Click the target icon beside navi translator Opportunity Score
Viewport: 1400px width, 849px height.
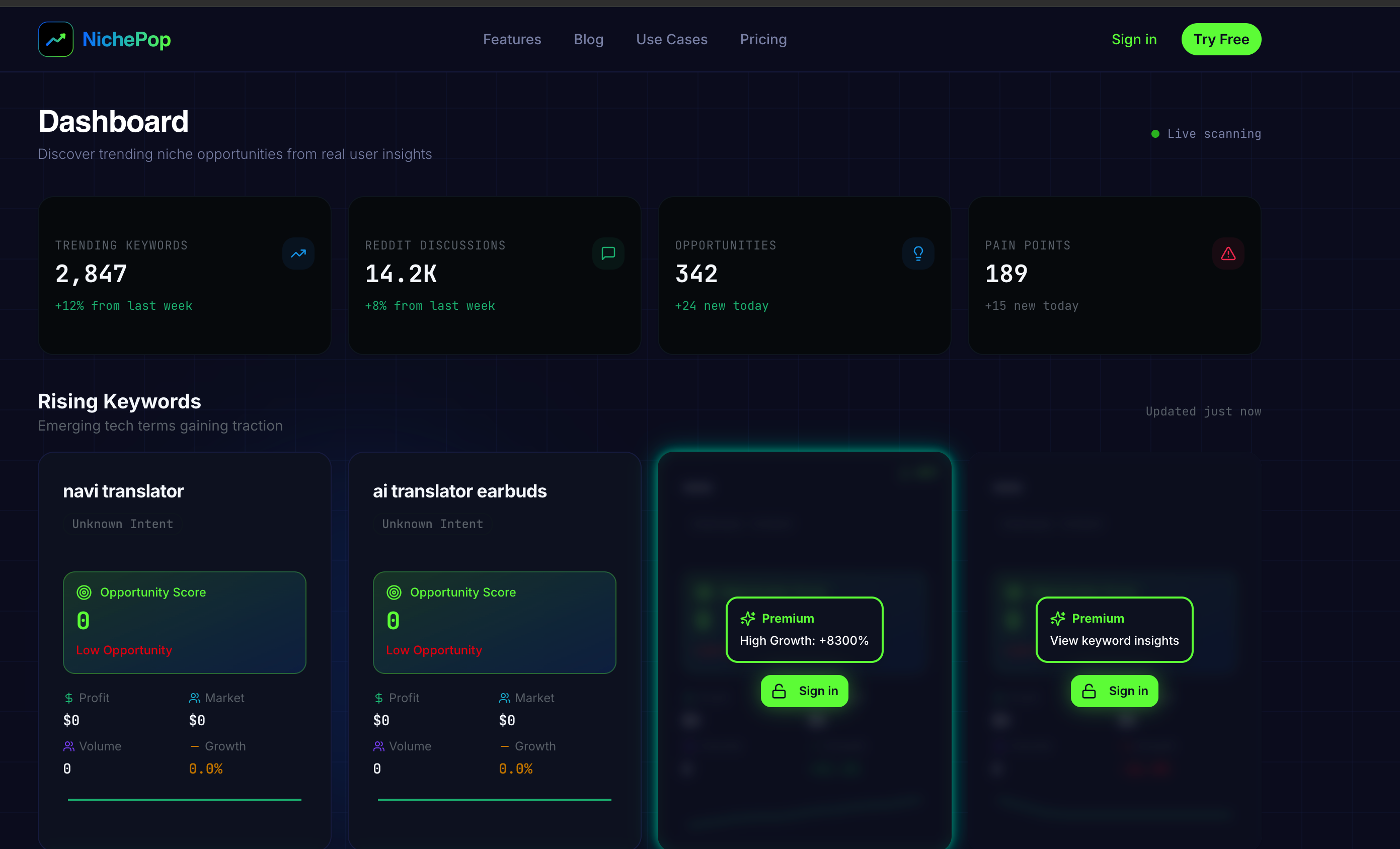pyautogui.click(x=84, y=592)
